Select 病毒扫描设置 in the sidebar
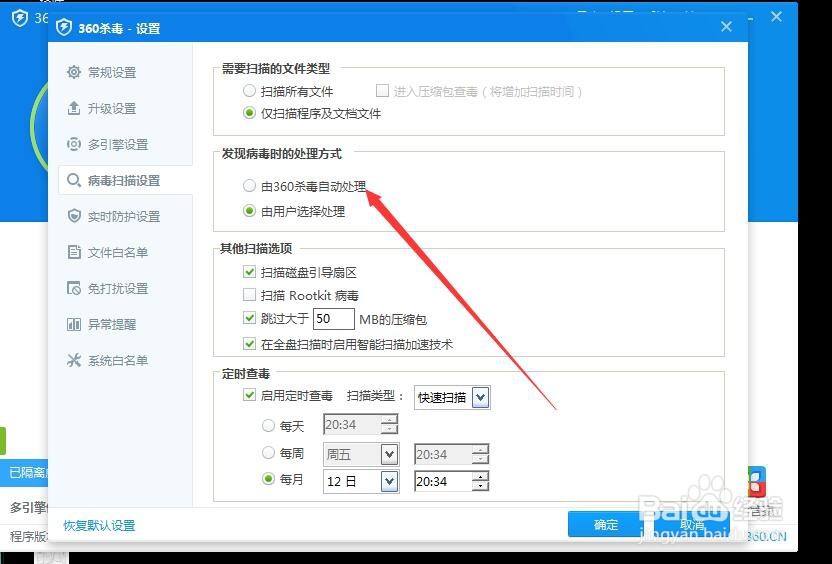Viewport: 832px width, 564px height. [125, 180]
